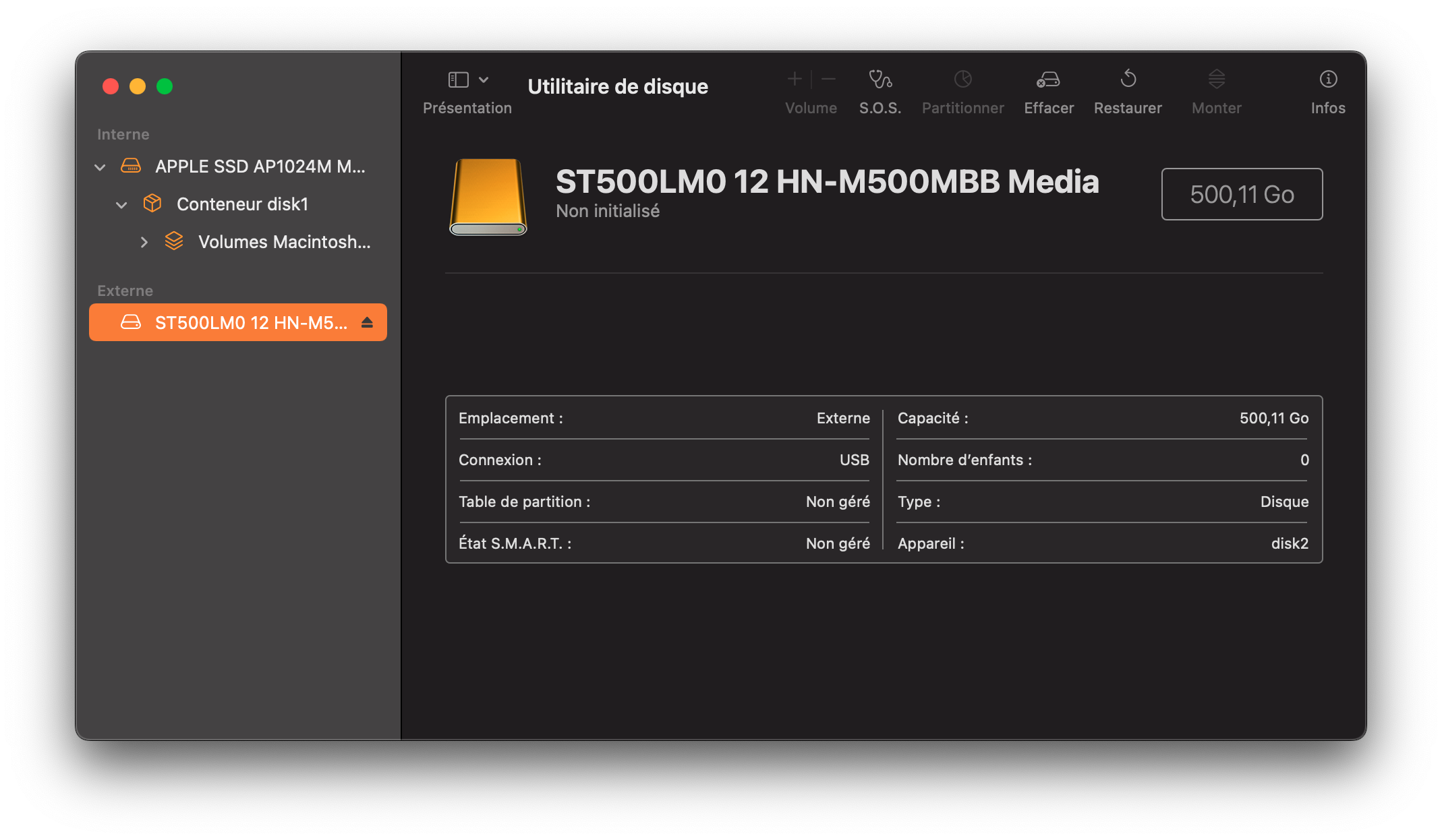Click the ST500LM0 12 HN-M500MBB Media title
This screenshot has width=1442, height=840.
[827, 181]
